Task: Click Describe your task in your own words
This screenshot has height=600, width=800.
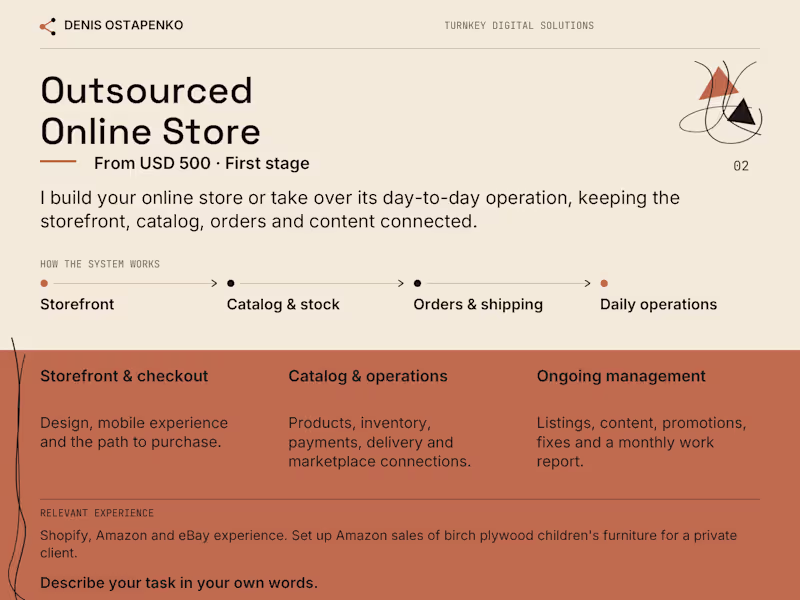Action: point(179,583)
